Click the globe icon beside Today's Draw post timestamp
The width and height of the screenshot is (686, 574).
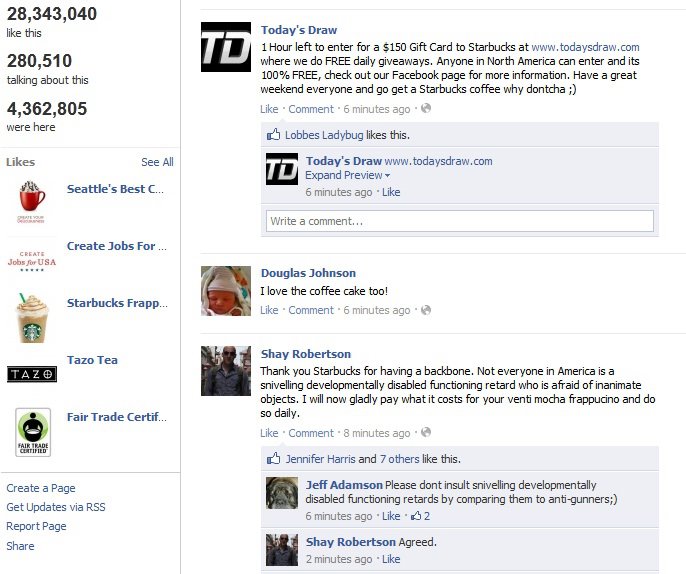click(x=426, y=108)
